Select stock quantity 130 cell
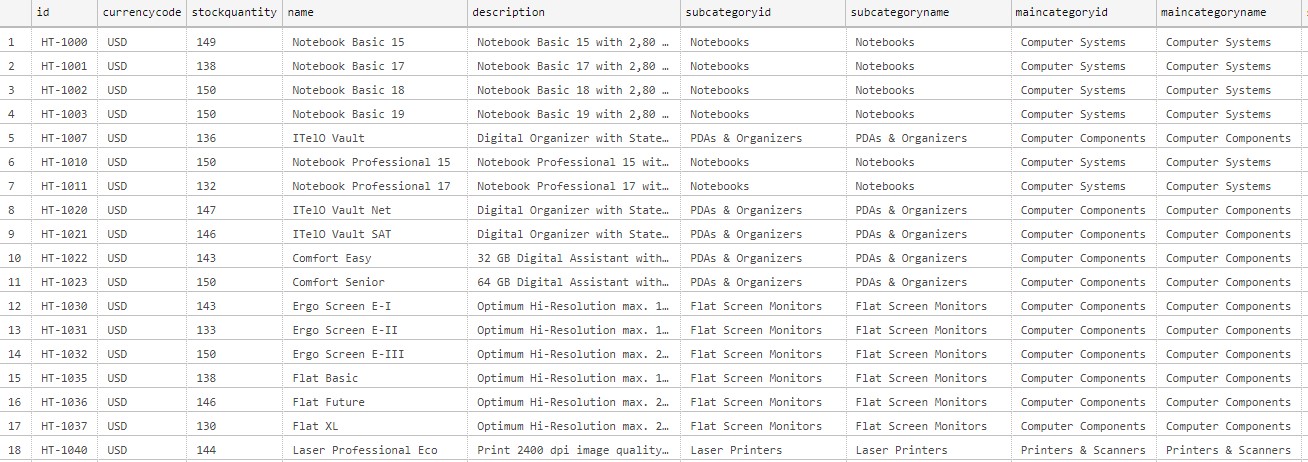The width and height of the screenshot is (1308, 462). click(234, 426)
